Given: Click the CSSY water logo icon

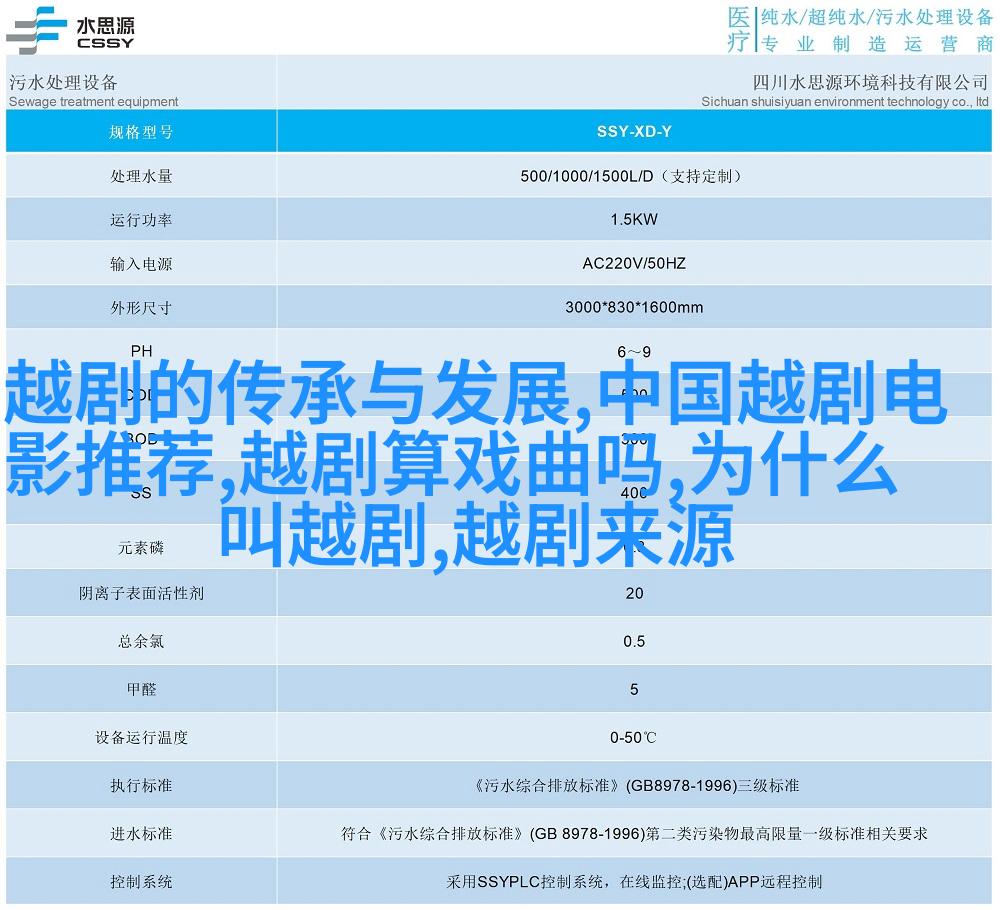Looking at the screenshot, I should pyautogui.click(x=37, y=29).
